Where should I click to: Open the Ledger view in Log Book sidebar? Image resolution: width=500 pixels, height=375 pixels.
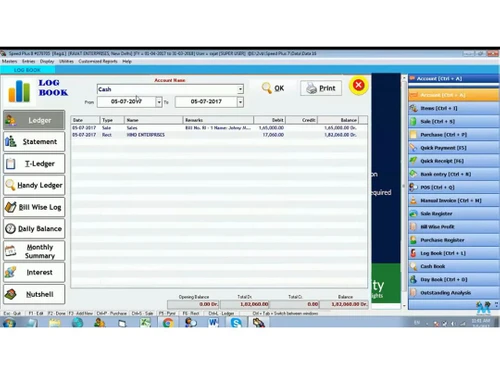click(34, 120)
